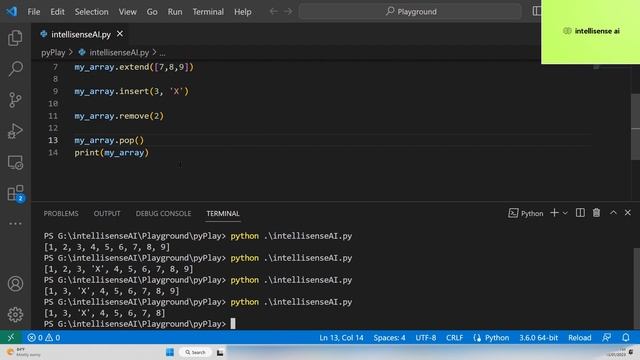This screenshot has height=360, width=640.
Task: Click the VS Code logo icon
Action: 11,11
